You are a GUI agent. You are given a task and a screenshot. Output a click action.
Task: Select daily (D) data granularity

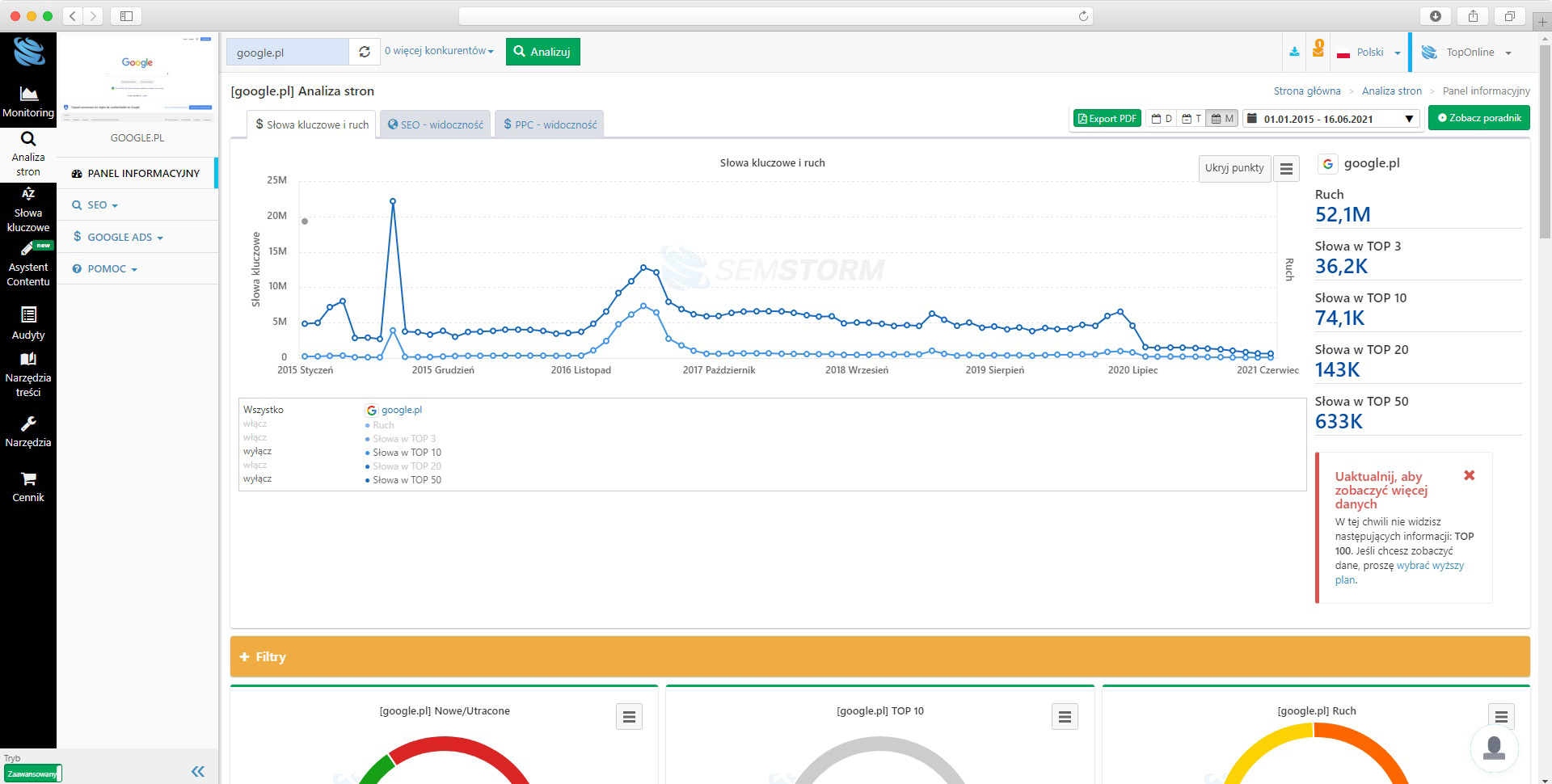[x=1162, y=119]
